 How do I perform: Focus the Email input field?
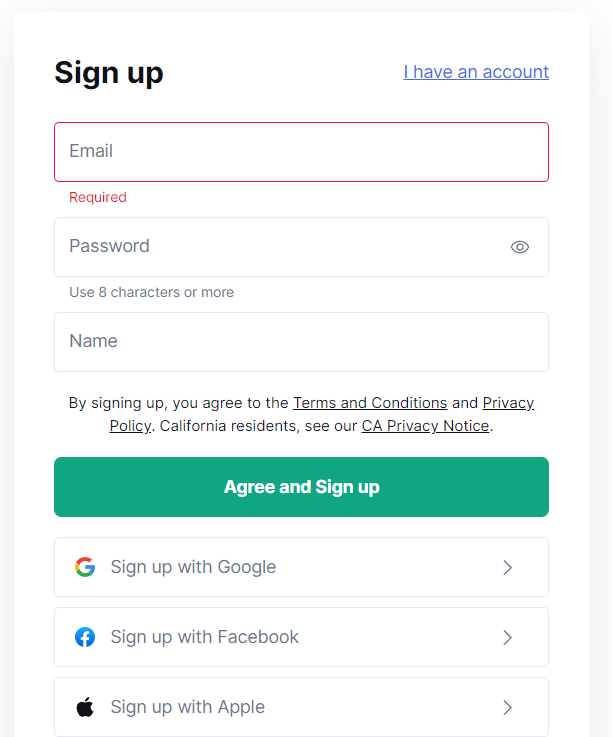click(x=301, y=152)
